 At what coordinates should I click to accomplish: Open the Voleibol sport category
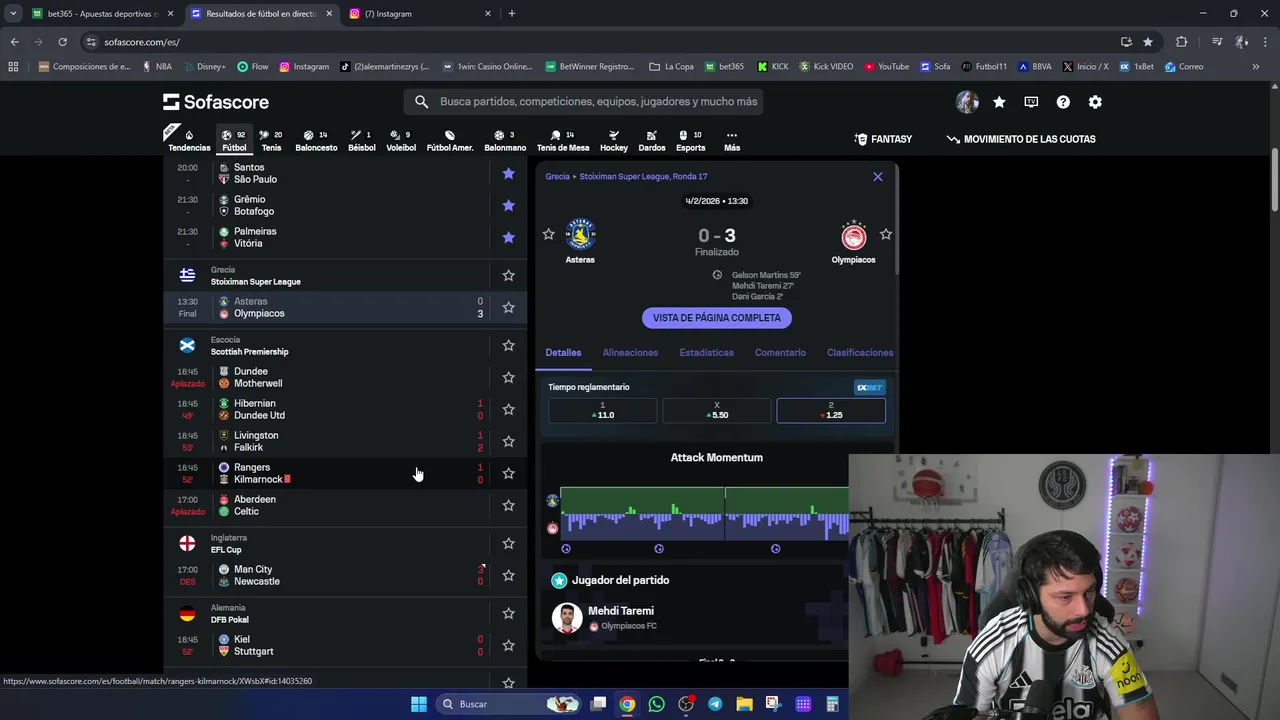point(401,140)
